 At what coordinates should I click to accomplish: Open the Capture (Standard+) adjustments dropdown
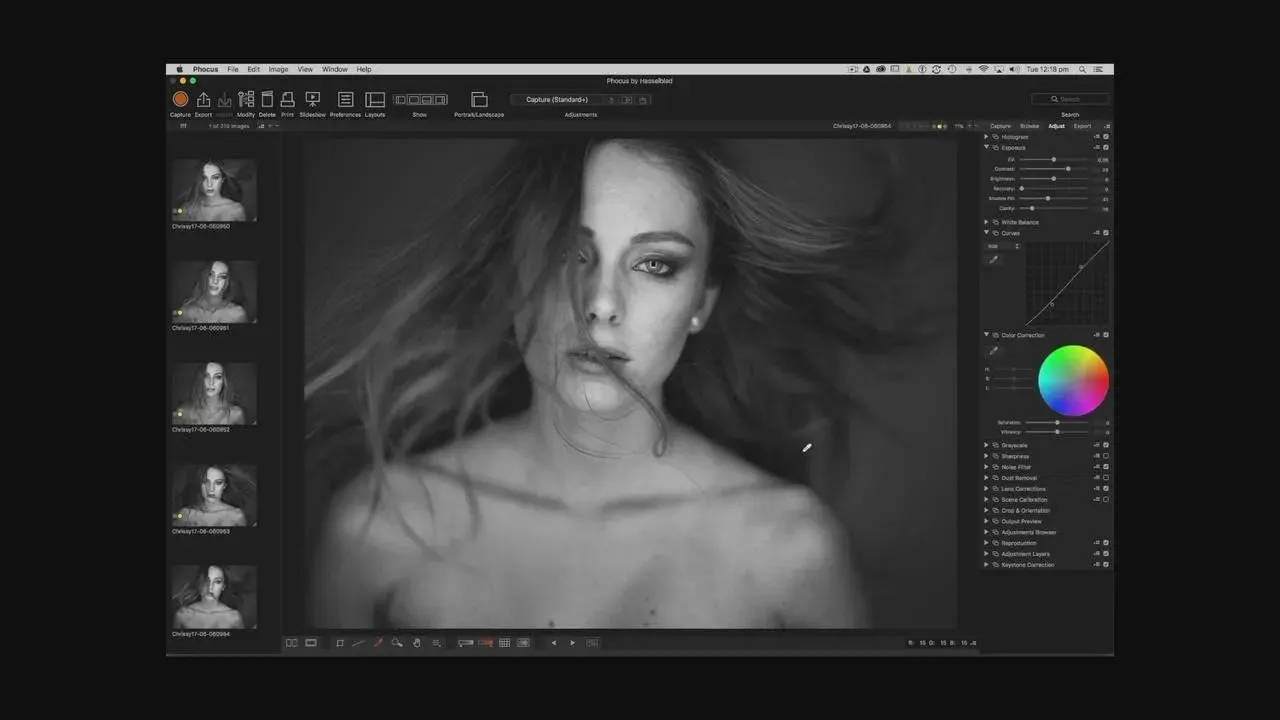click(x=557, y=100)
